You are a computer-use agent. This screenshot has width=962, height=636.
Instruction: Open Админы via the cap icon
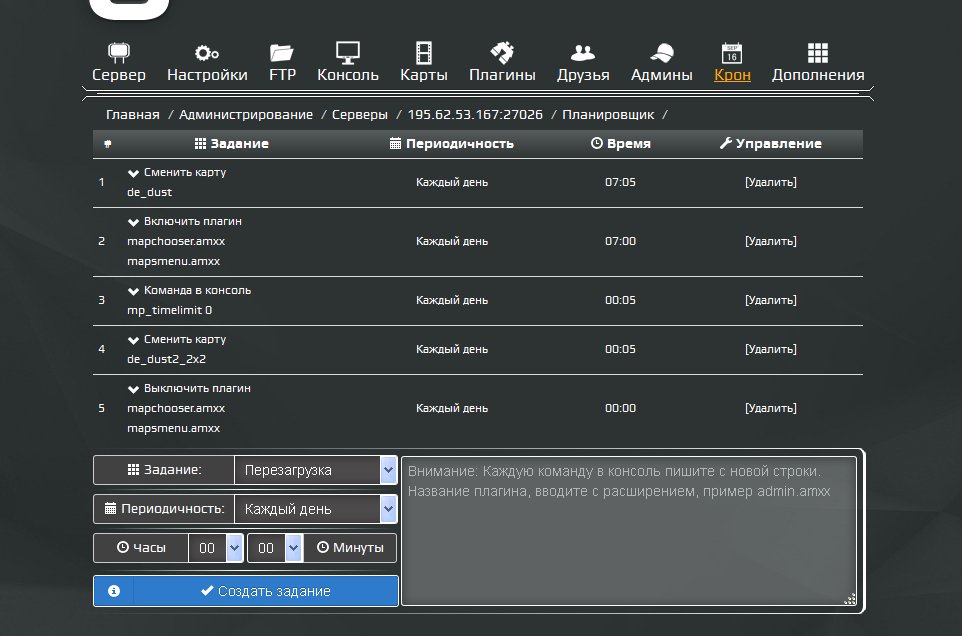[x=661, y=53]
